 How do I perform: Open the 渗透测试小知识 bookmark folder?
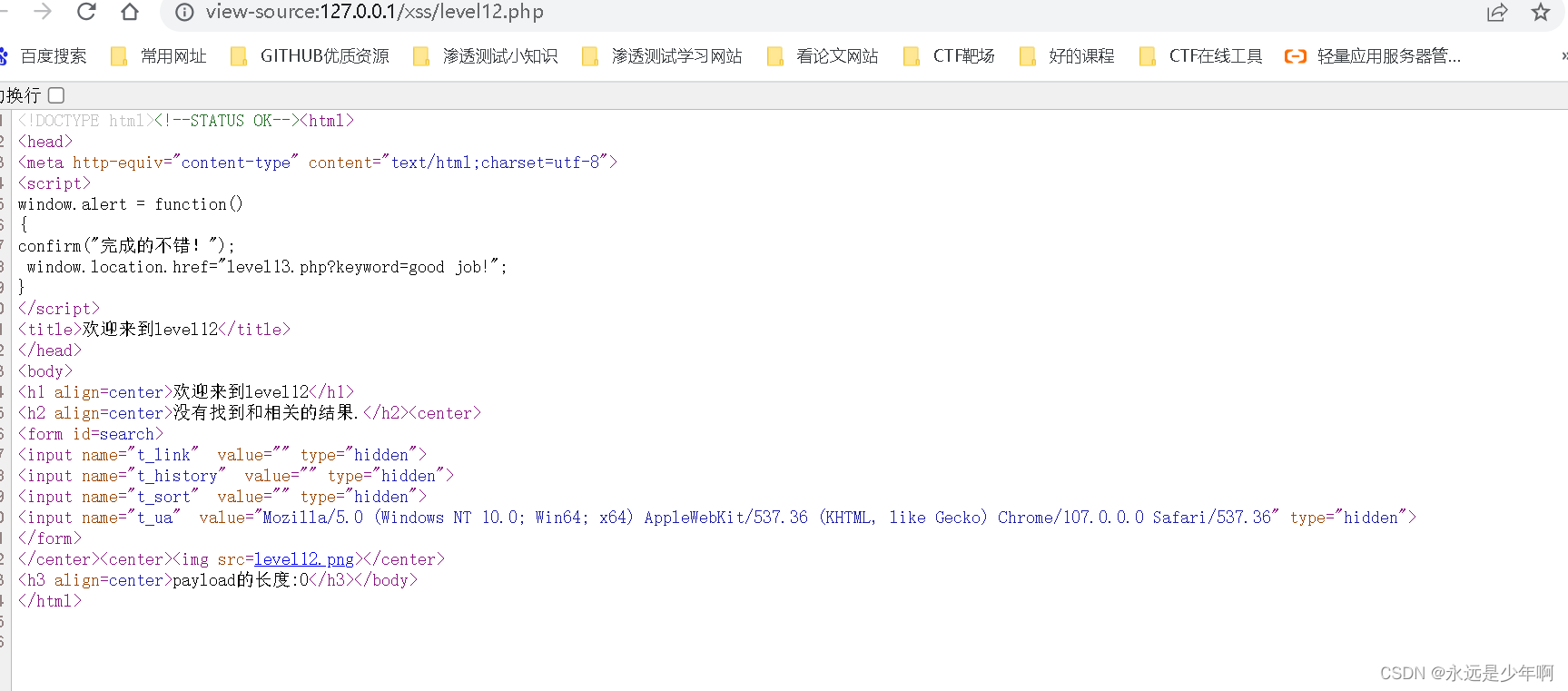[x=486, y=56]
